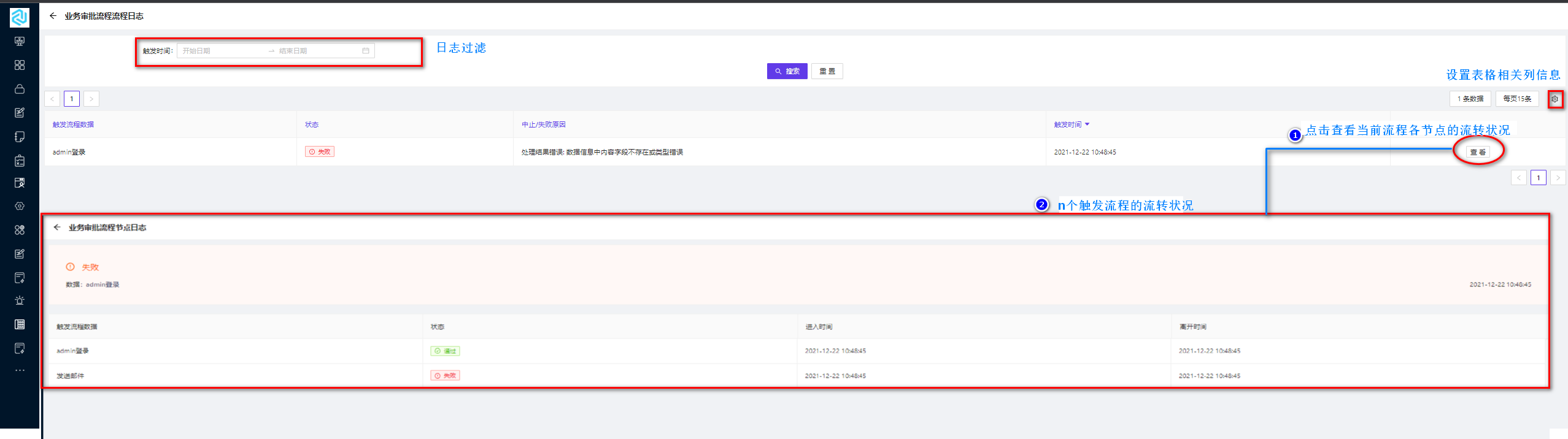Viewport: 1568px width, 439px height.
Task: Toggle sort arrow on 触发时间 column
Action: (1087, 124)
